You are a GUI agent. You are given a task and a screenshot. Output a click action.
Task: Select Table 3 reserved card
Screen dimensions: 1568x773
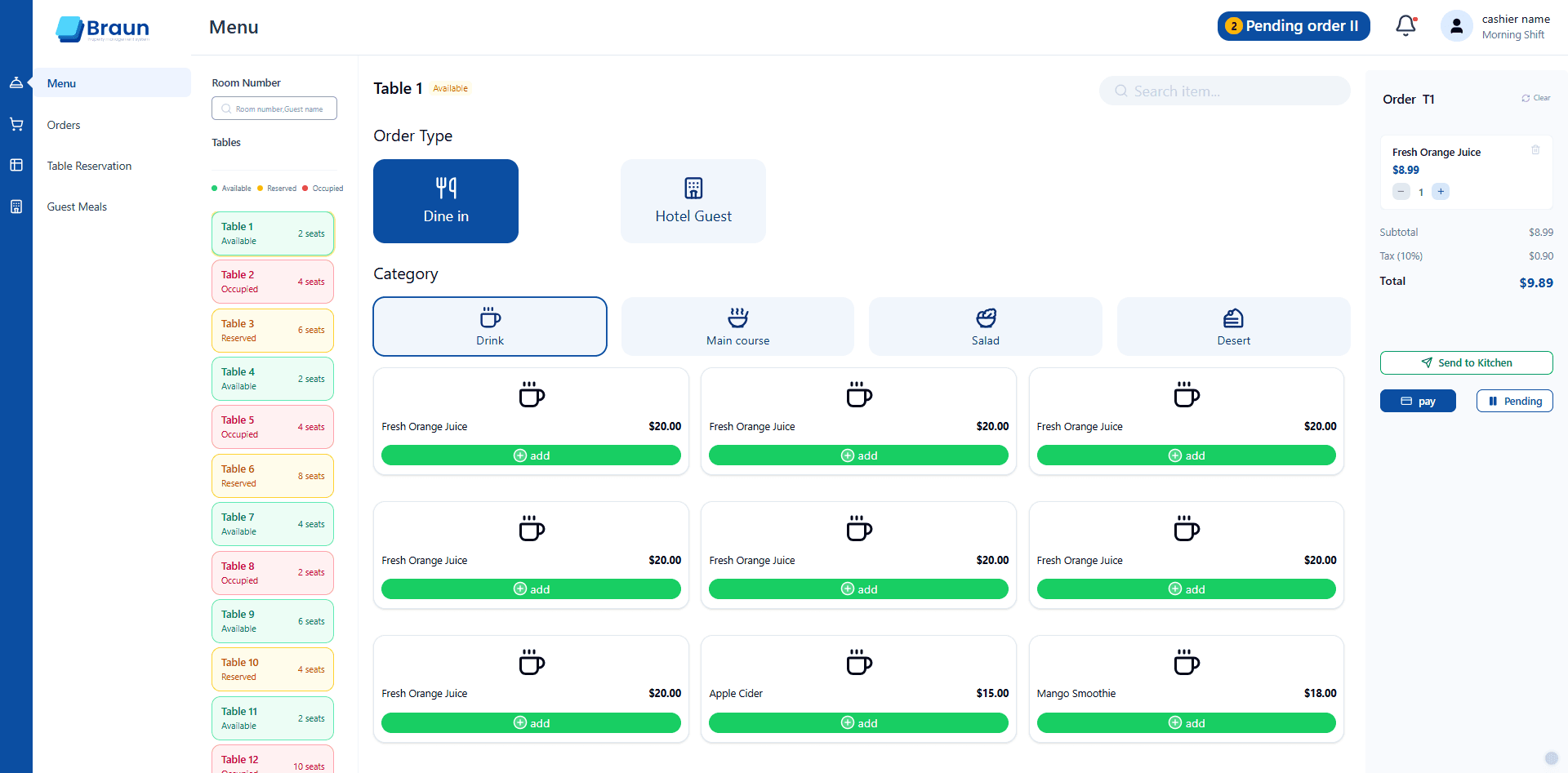pos(273,330)
